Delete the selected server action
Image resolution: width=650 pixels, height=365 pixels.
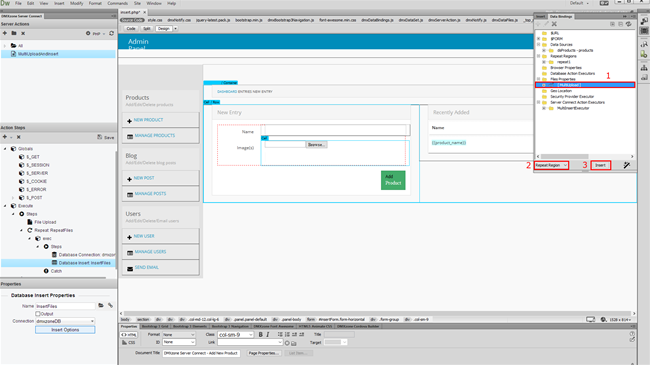coord(23,33)
